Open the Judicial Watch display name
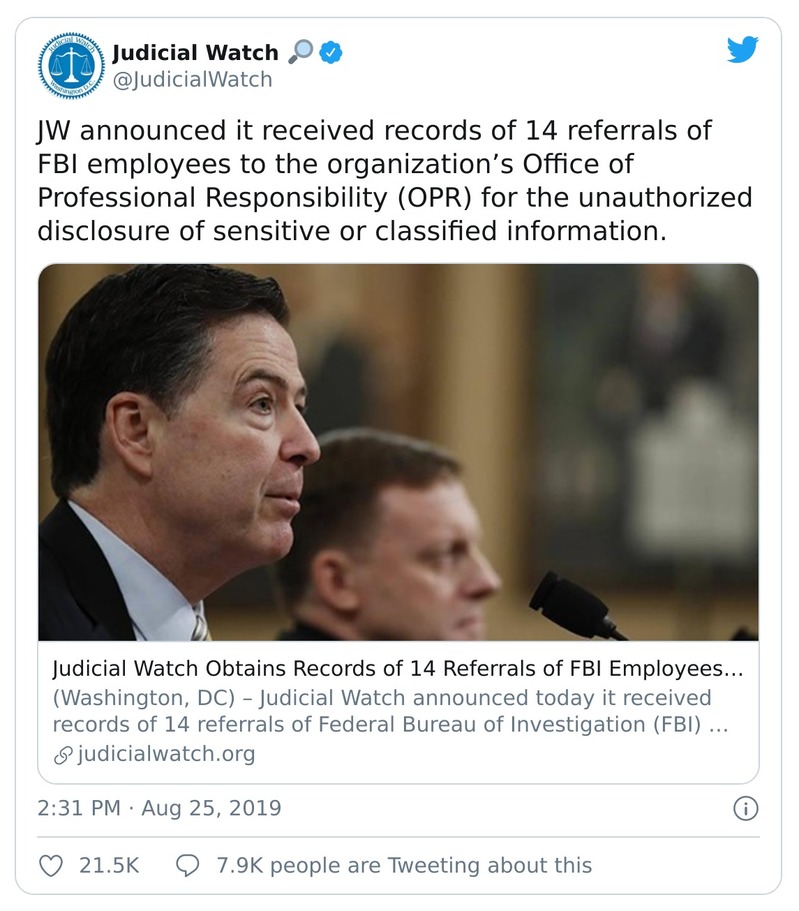 point(195,53)
